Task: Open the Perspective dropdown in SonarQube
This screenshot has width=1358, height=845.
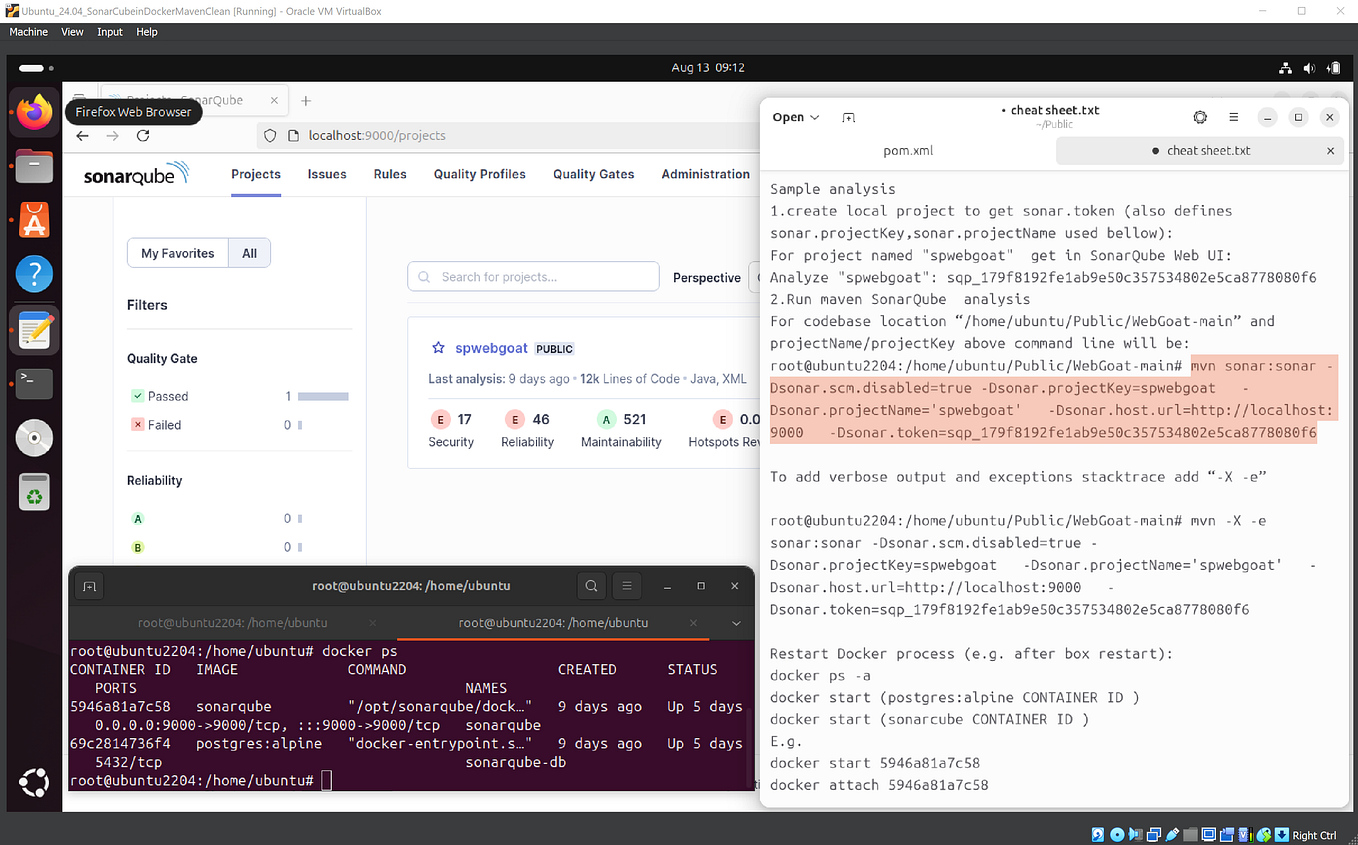Action: [709, 277]
